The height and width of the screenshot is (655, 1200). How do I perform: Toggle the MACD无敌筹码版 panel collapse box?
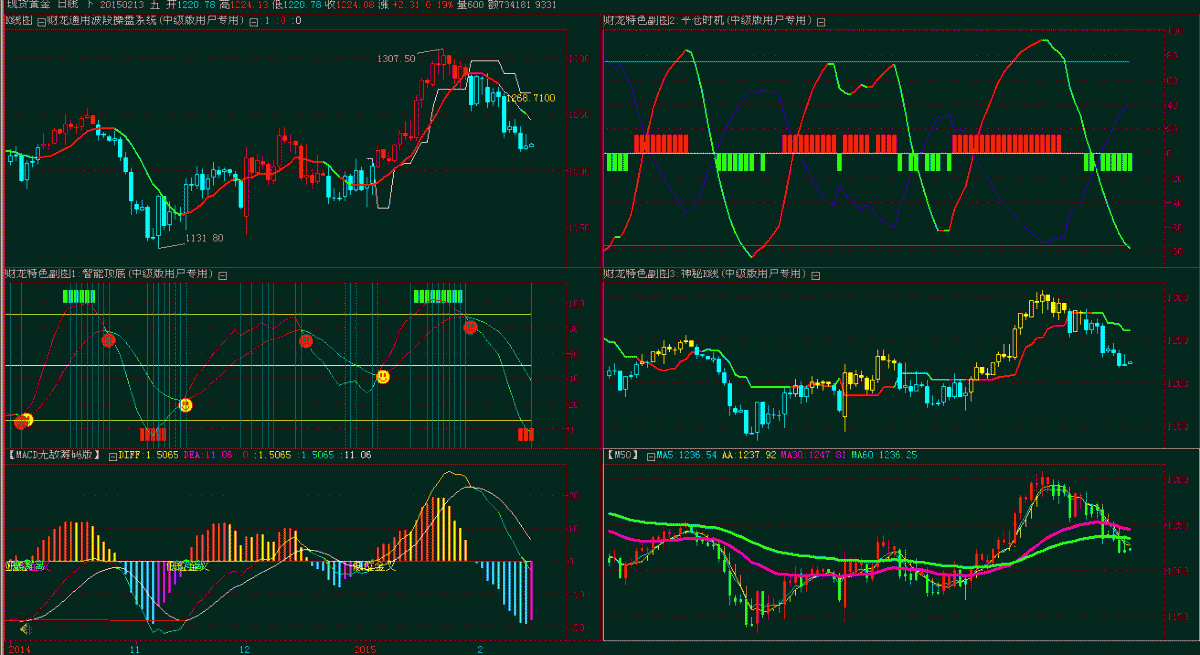110,455
